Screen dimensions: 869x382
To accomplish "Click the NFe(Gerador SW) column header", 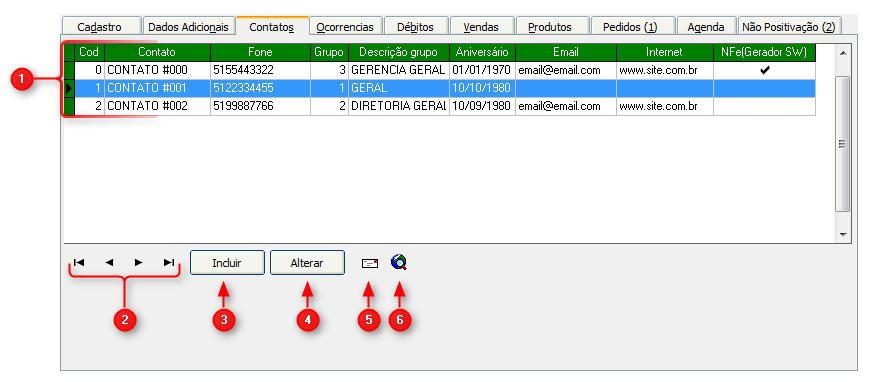I will click(x=764, y=52).
